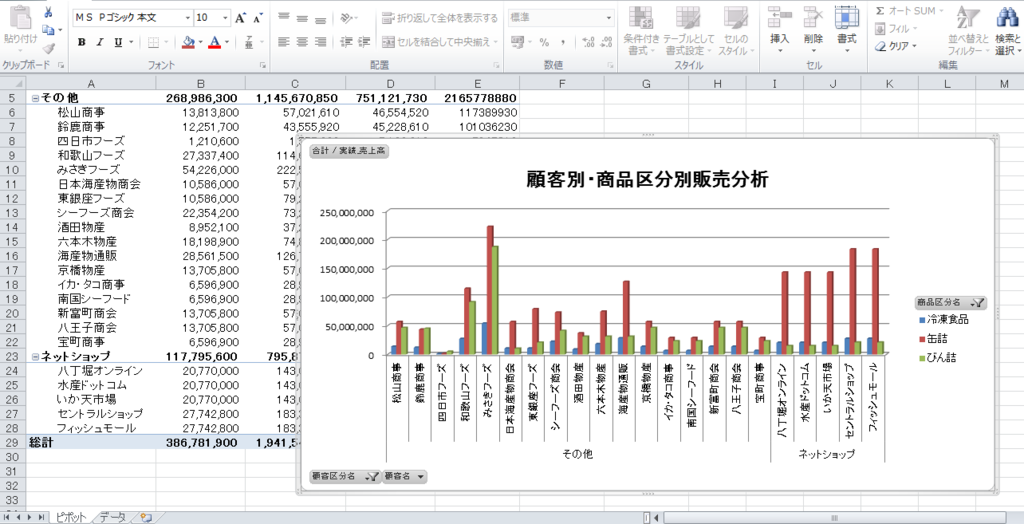Open Sort and Filter (並べ替えとフィルター)
This screenshot has height=524, width=1024.
click(x=968, y=31)
